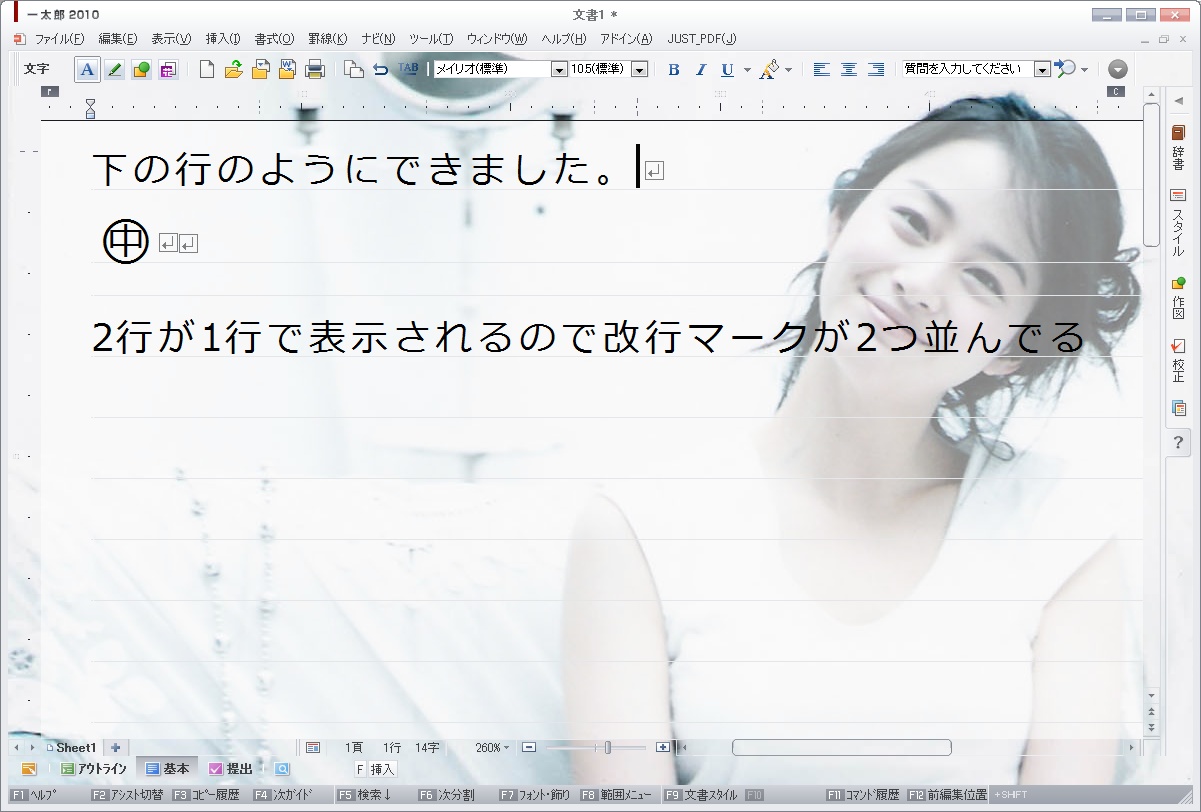
Task: Click the save-as Word format icon
Action: point(288,69)
